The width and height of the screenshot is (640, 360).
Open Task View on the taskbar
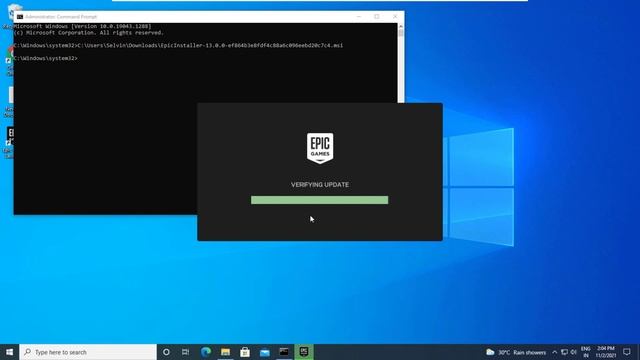tap(185, 352)
